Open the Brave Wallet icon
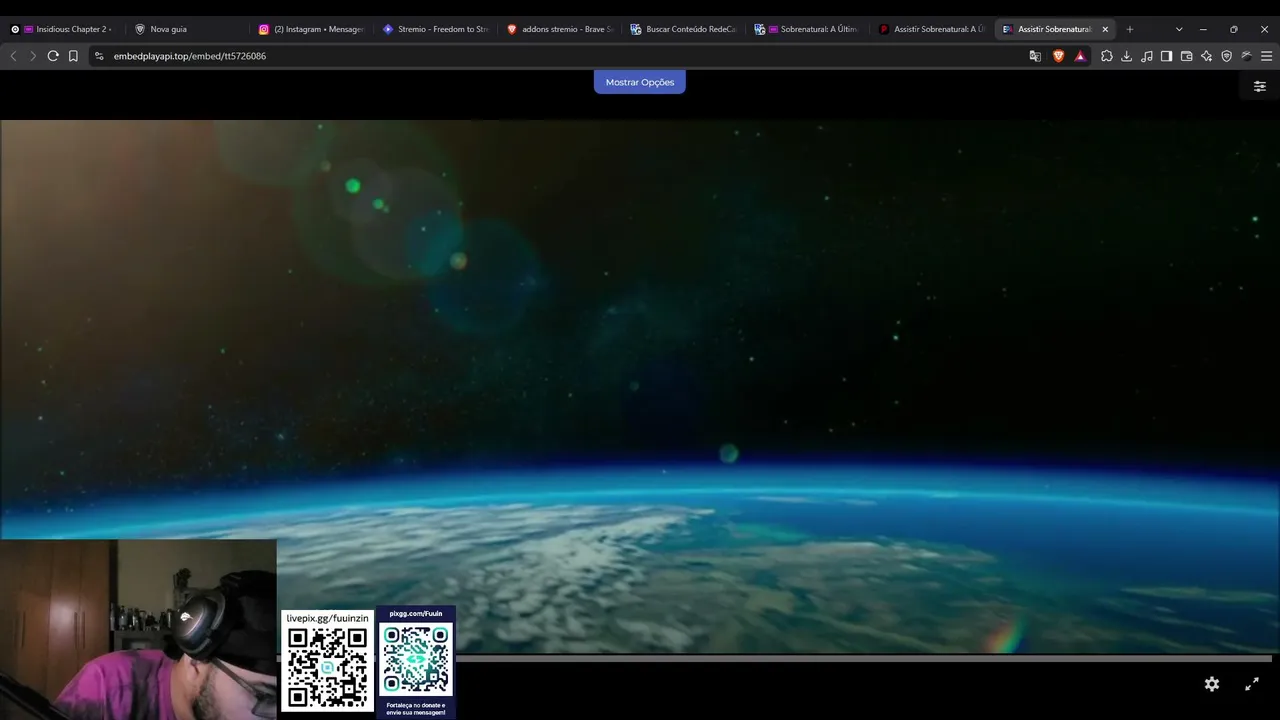The width and height of the screenshot is (1280, 720). [x=1187, y=56]
